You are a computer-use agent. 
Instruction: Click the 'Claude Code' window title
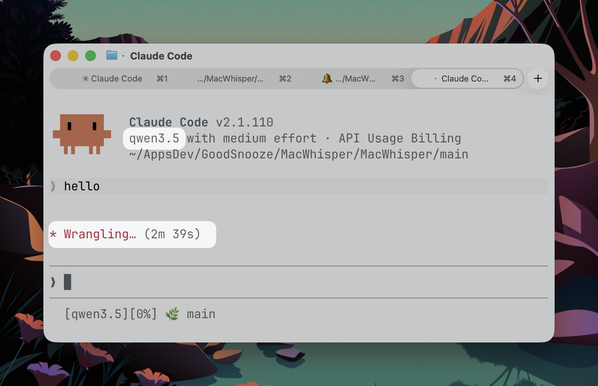click(161, 56)
